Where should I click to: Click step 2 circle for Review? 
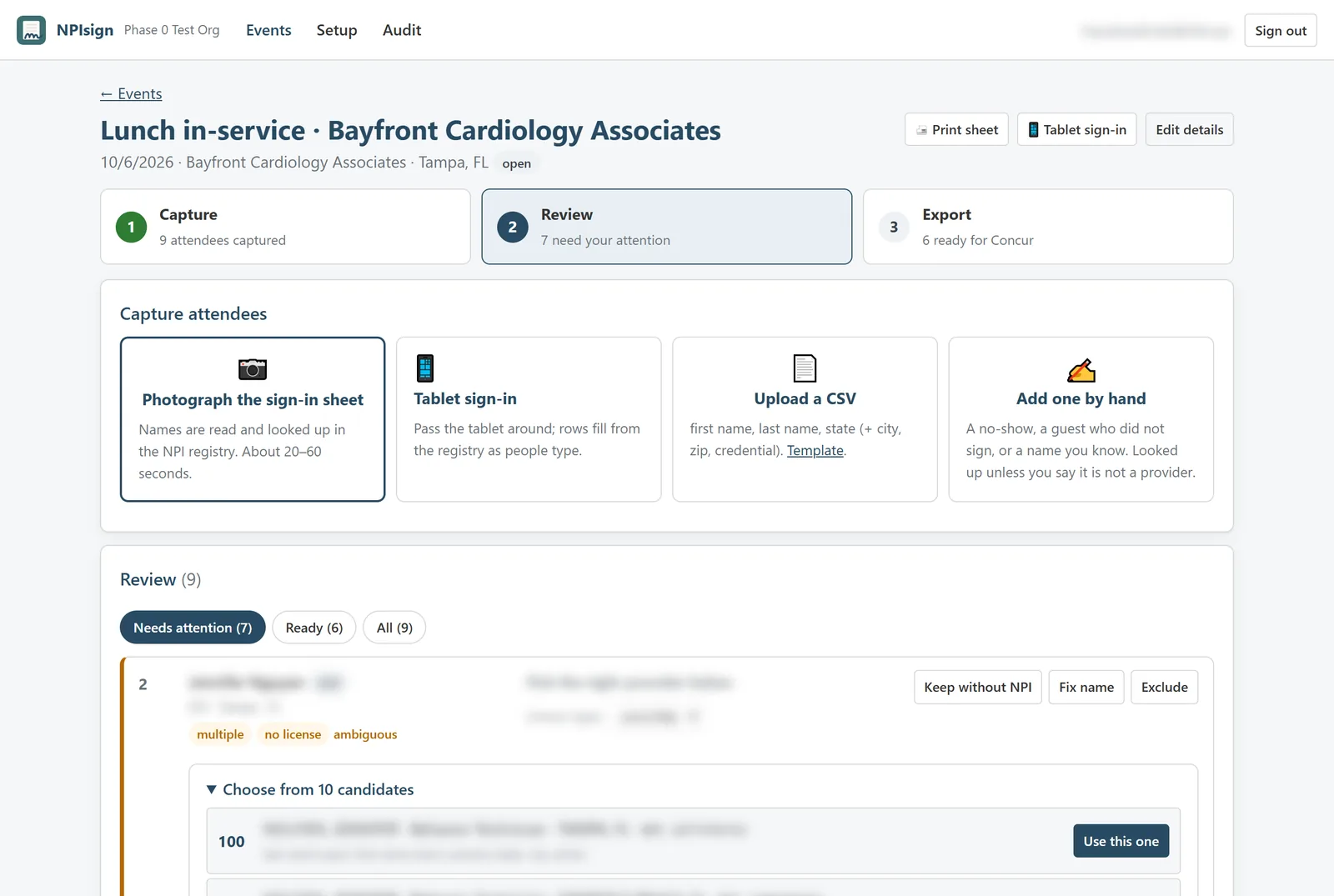coord(513,227)
